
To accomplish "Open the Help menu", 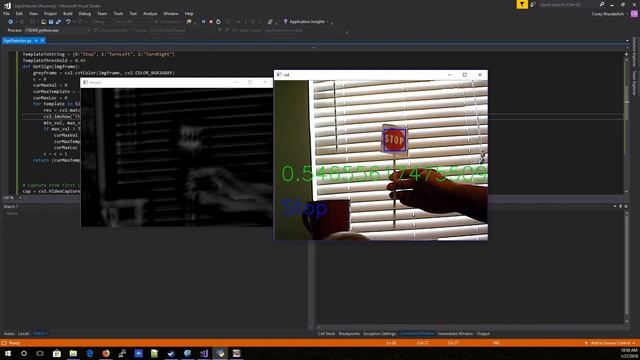I will point(189,13).
